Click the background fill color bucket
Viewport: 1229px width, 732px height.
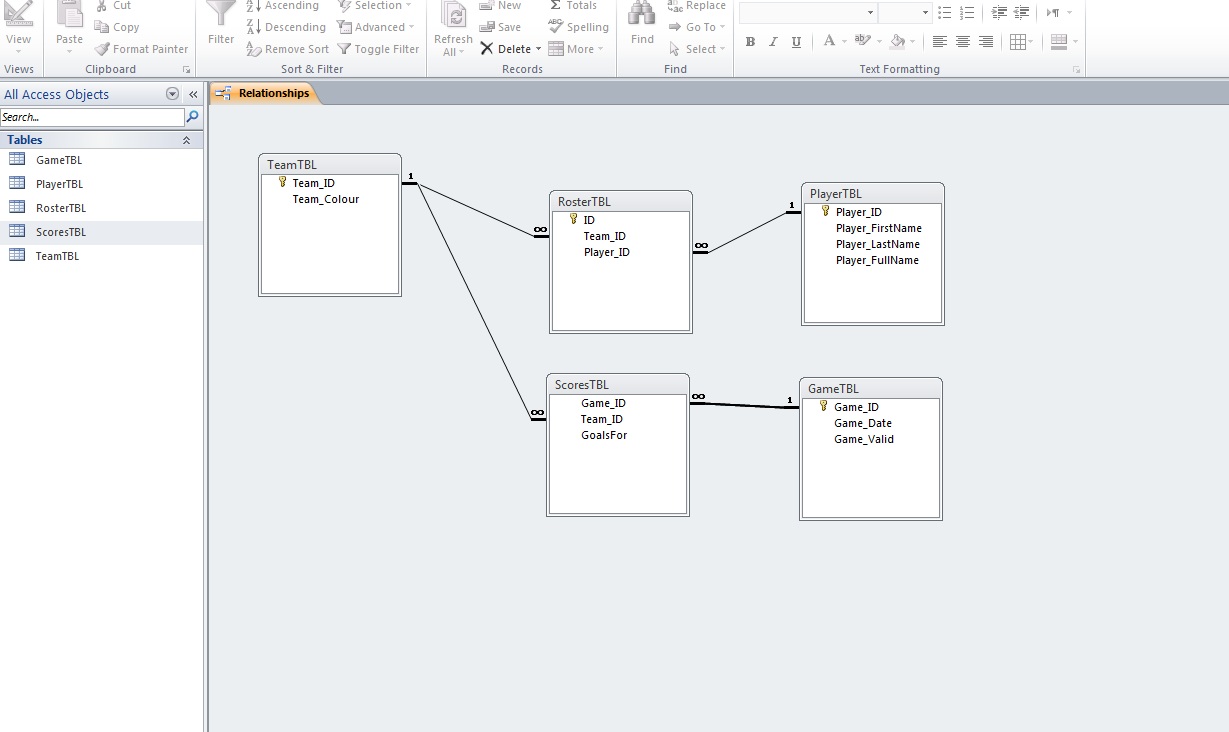[897, 42]
